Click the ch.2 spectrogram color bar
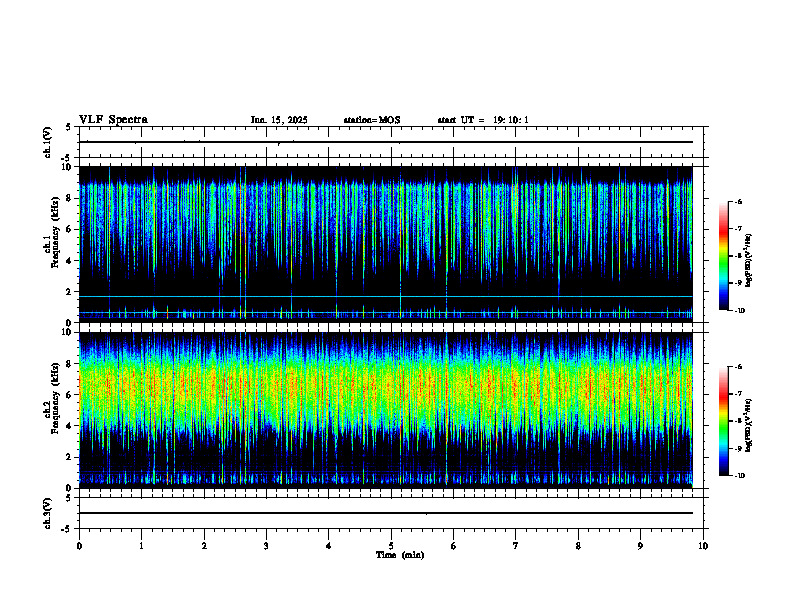792x612 pixels. [723, 421]
